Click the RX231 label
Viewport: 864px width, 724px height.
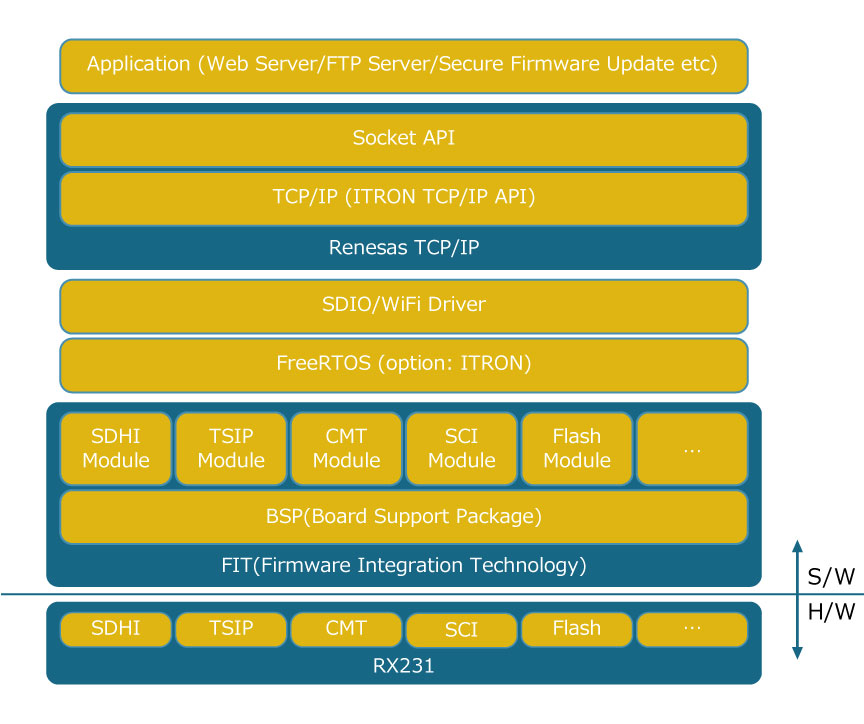tap(404, 666)
